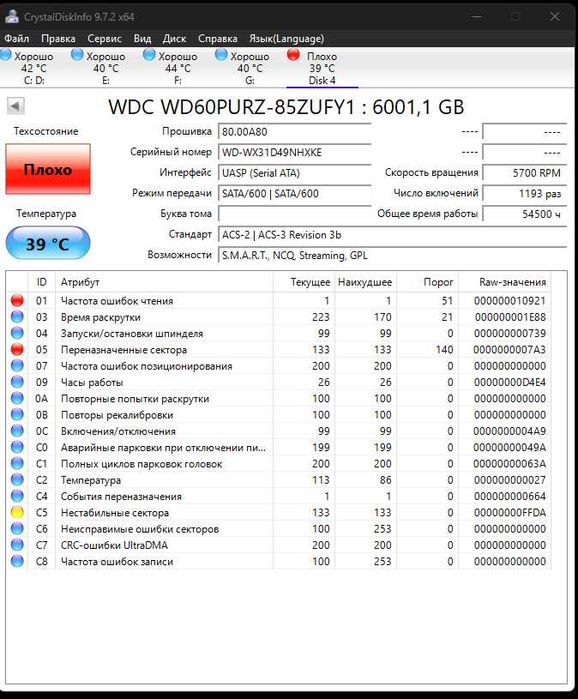Screen dimensions: 578x699
Task: Click raw value 0000000007A3
Action: tap(509, 350)
